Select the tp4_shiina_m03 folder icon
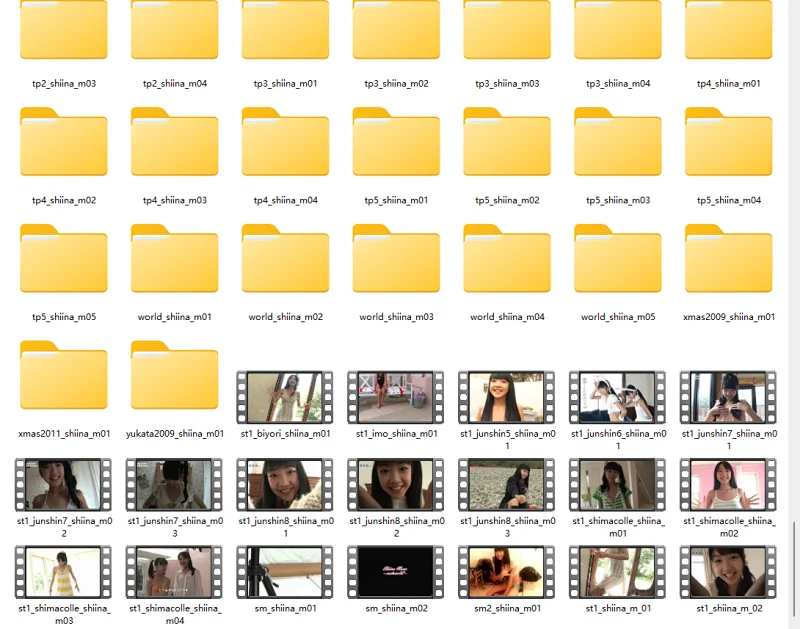Viewport: 800px width, 629px height. (x=174, y=141)
